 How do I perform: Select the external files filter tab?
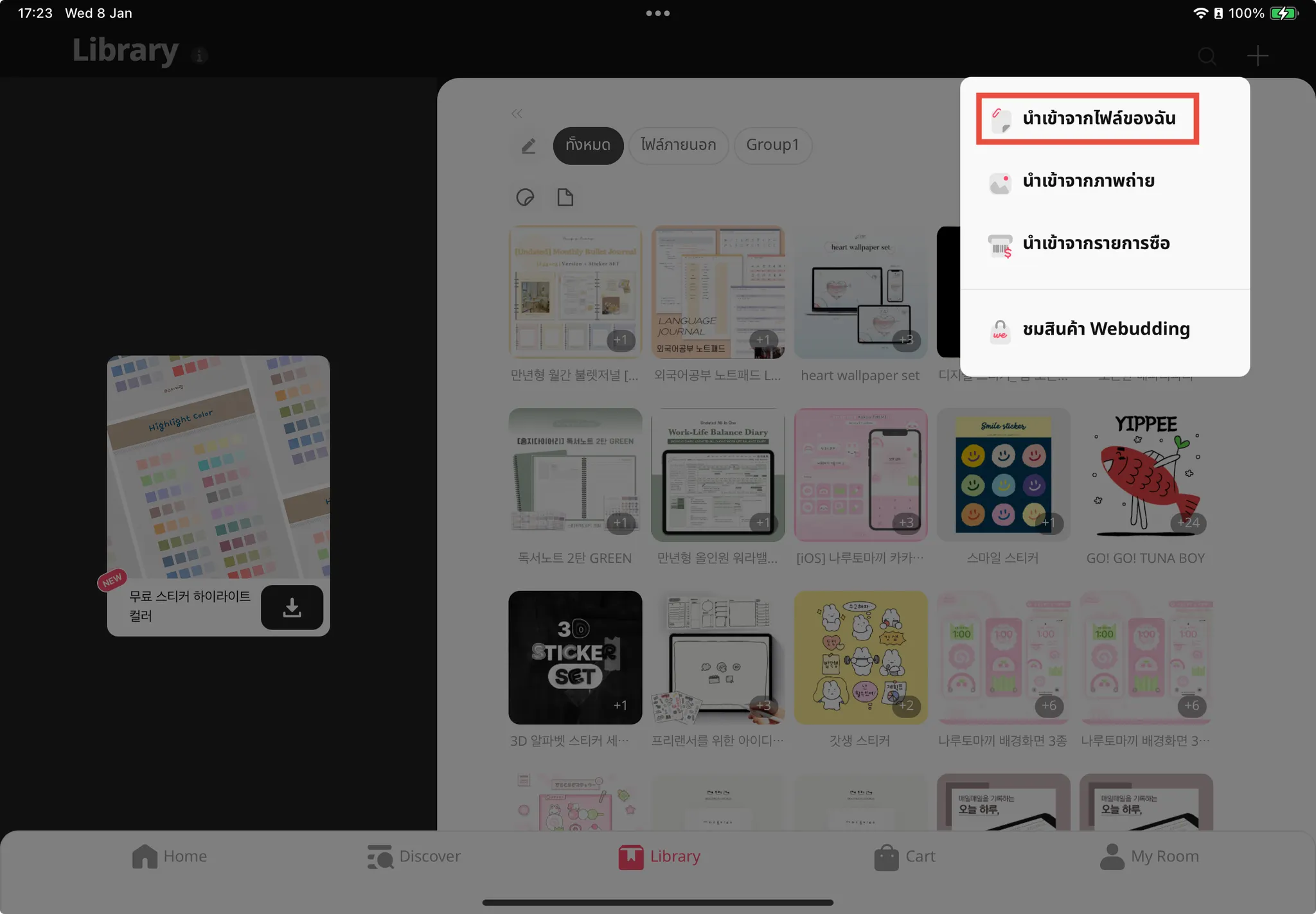[x=678, y=145]
